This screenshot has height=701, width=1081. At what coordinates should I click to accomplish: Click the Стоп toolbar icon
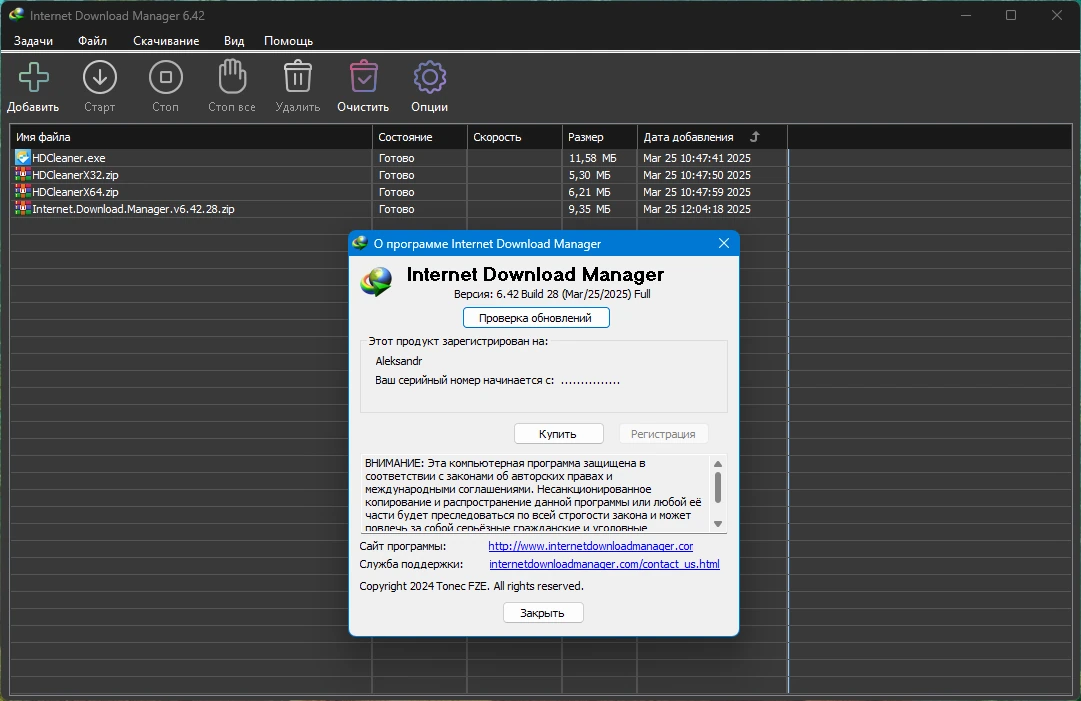pos(165,77)
